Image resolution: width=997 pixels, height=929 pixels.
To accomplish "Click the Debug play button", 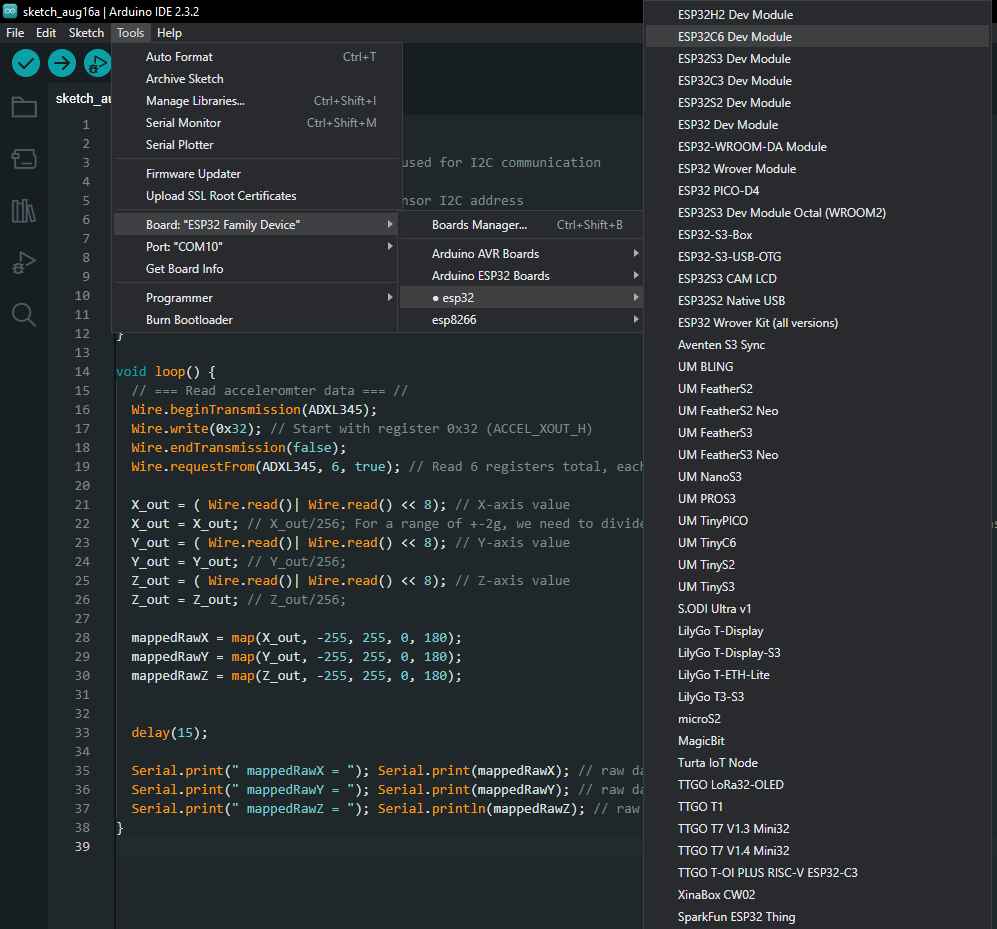I will (97, 63).
